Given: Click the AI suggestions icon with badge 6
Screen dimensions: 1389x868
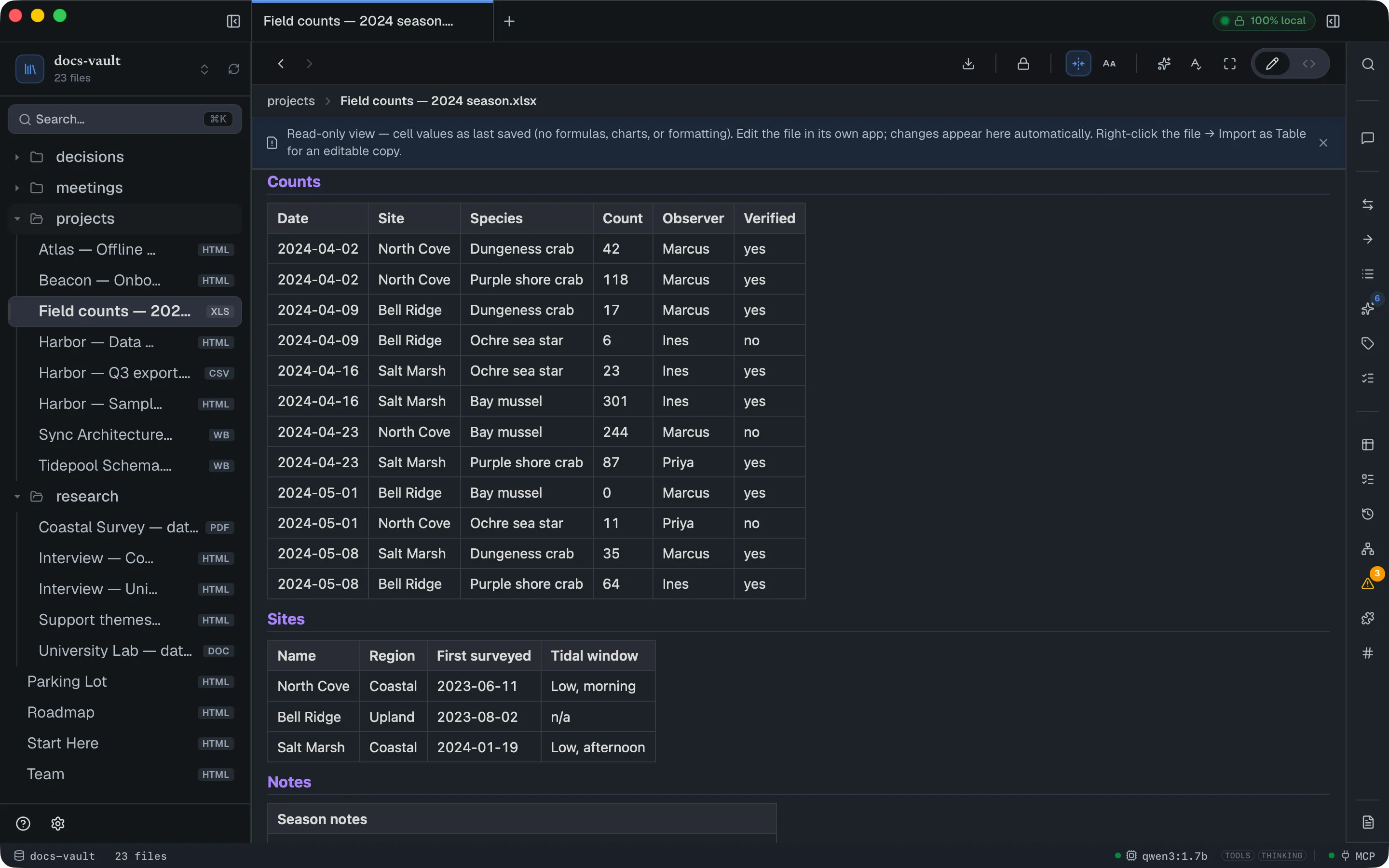Looking at the screenshot, I should tap(1368, 308).
